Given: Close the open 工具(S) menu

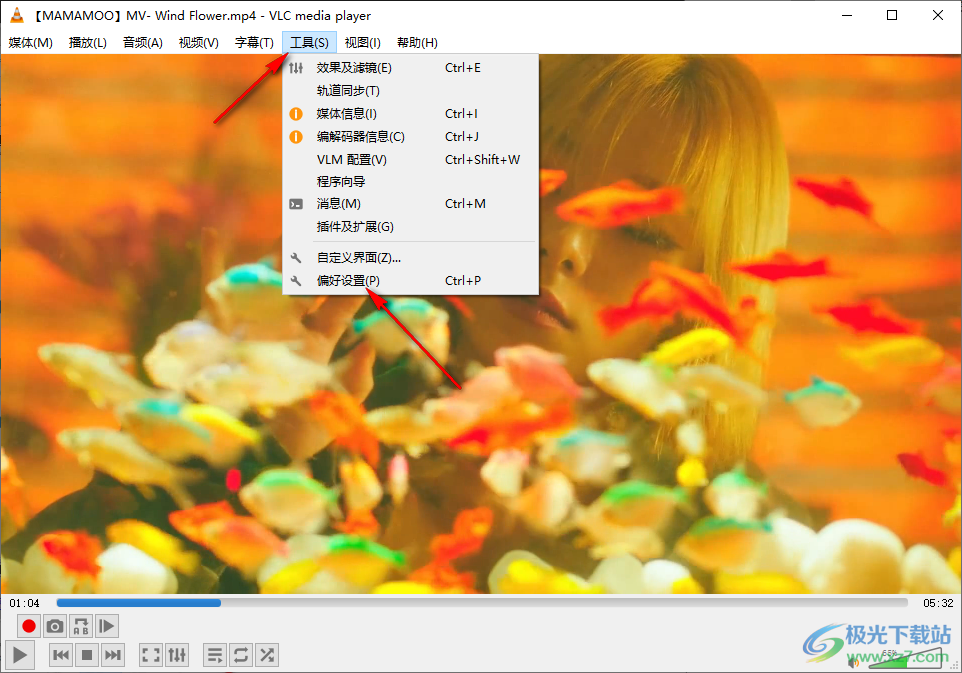Looking at the screenshot, I should [x=309, y=42].
